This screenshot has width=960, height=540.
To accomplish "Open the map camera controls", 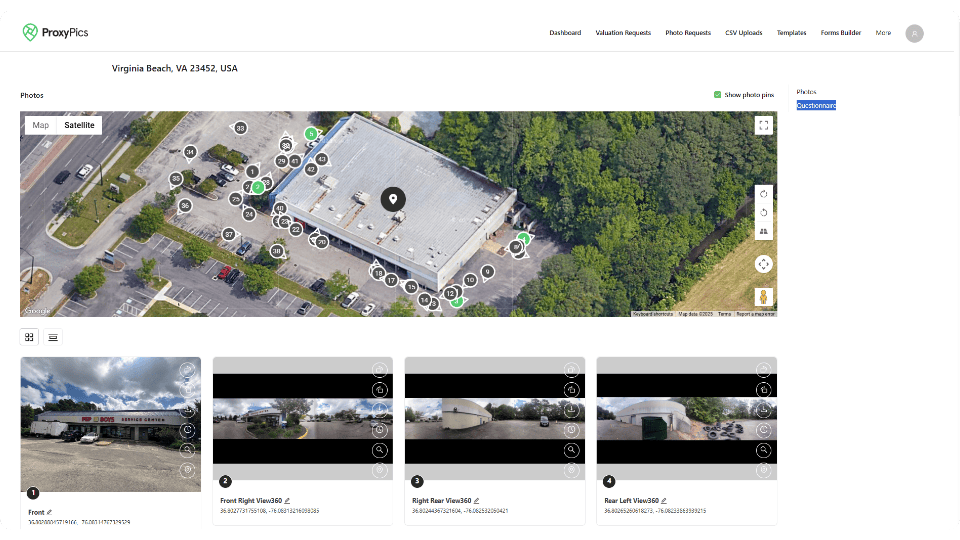I will tap(764, 264).
